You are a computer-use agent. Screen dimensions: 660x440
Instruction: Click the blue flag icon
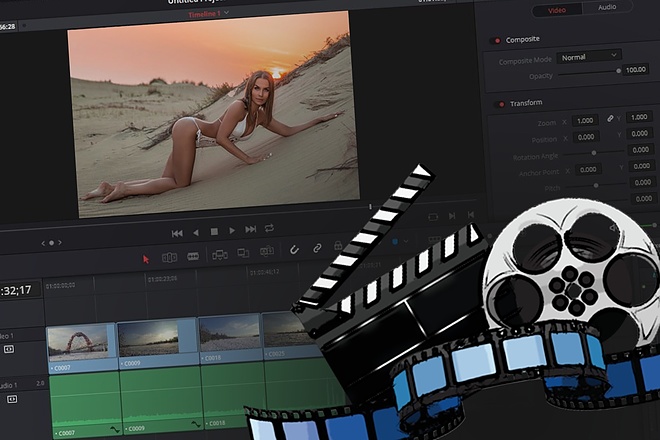395,242
